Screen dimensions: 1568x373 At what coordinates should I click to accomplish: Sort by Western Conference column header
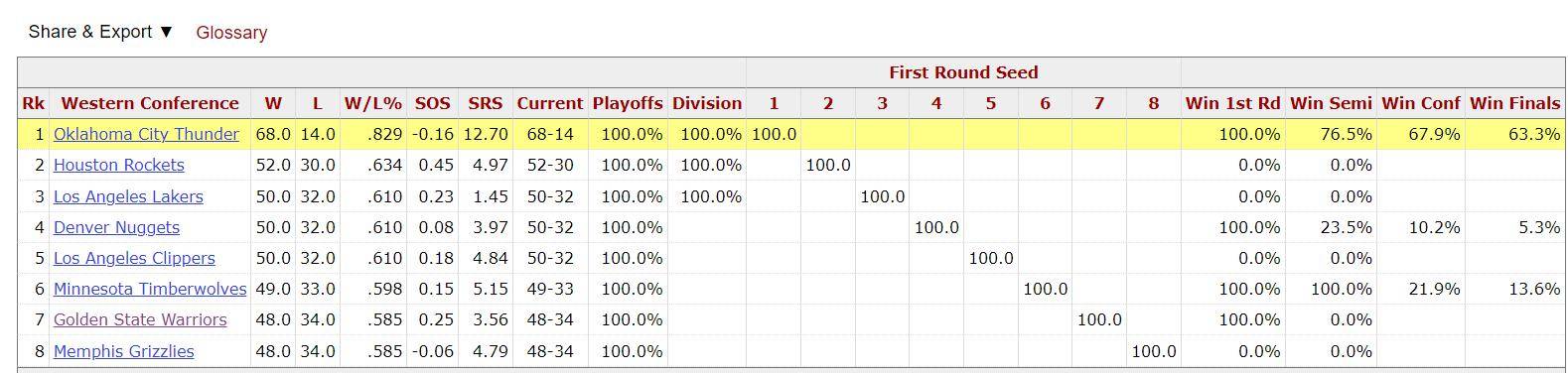click(150, 103)
